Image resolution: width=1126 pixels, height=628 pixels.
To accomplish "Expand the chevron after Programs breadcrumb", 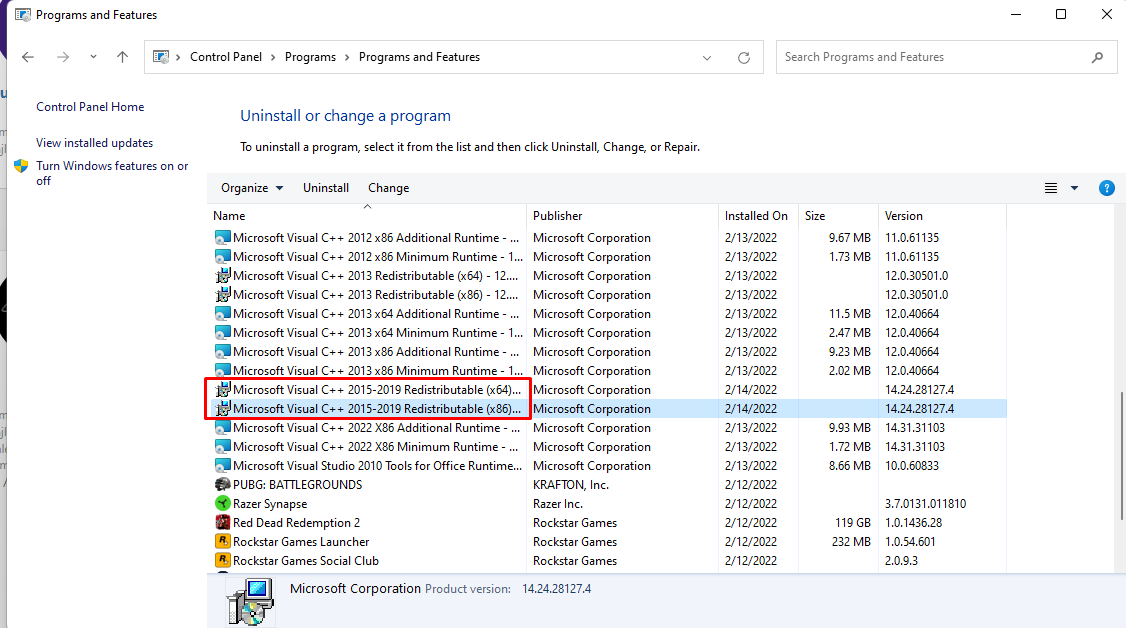I will (x=348, y=57).
